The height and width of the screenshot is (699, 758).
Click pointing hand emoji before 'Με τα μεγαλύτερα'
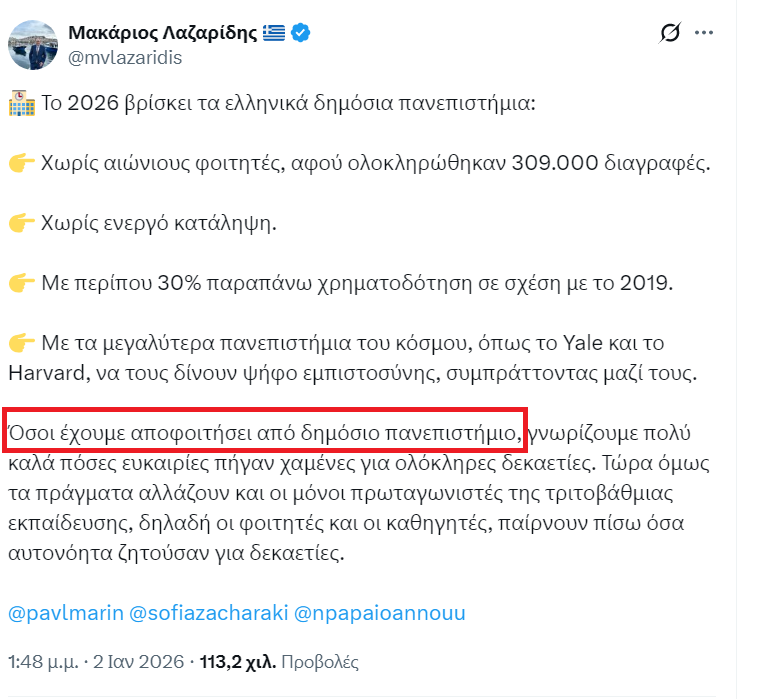coord(21,343)
